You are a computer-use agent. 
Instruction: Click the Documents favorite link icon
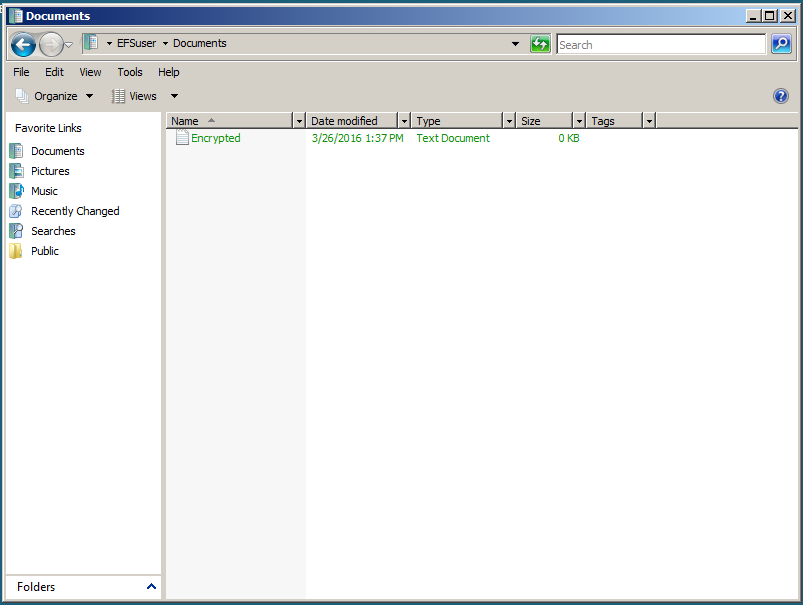coord(16,151)
